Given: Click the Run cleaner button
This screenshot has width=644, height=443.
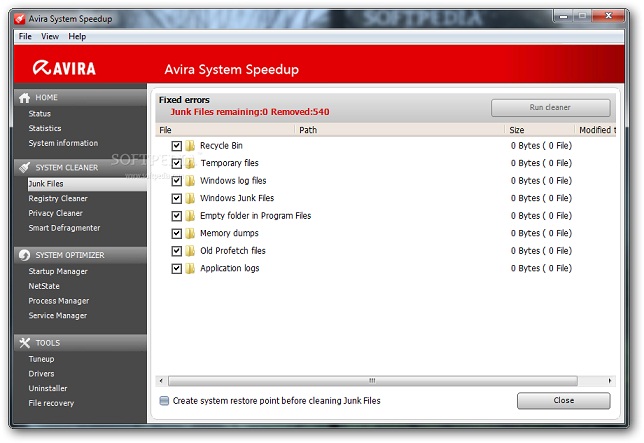Looking at the screenshot, I should click(550, 108).
